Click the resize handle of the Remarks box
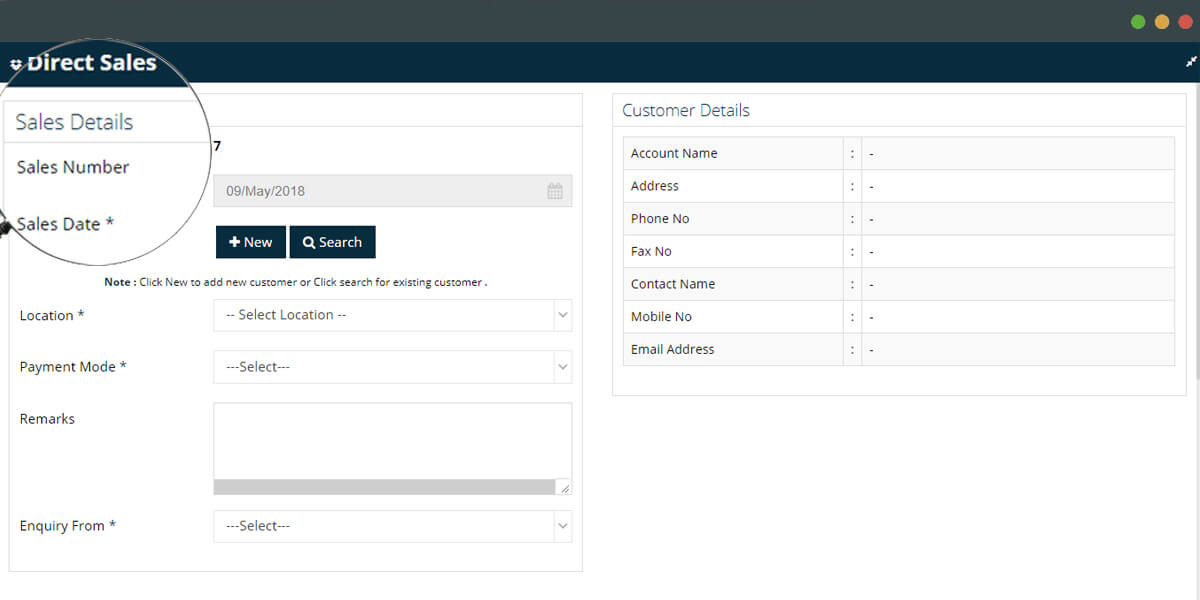This screenshot has width=1200, height=600. (x=566, y=489)
